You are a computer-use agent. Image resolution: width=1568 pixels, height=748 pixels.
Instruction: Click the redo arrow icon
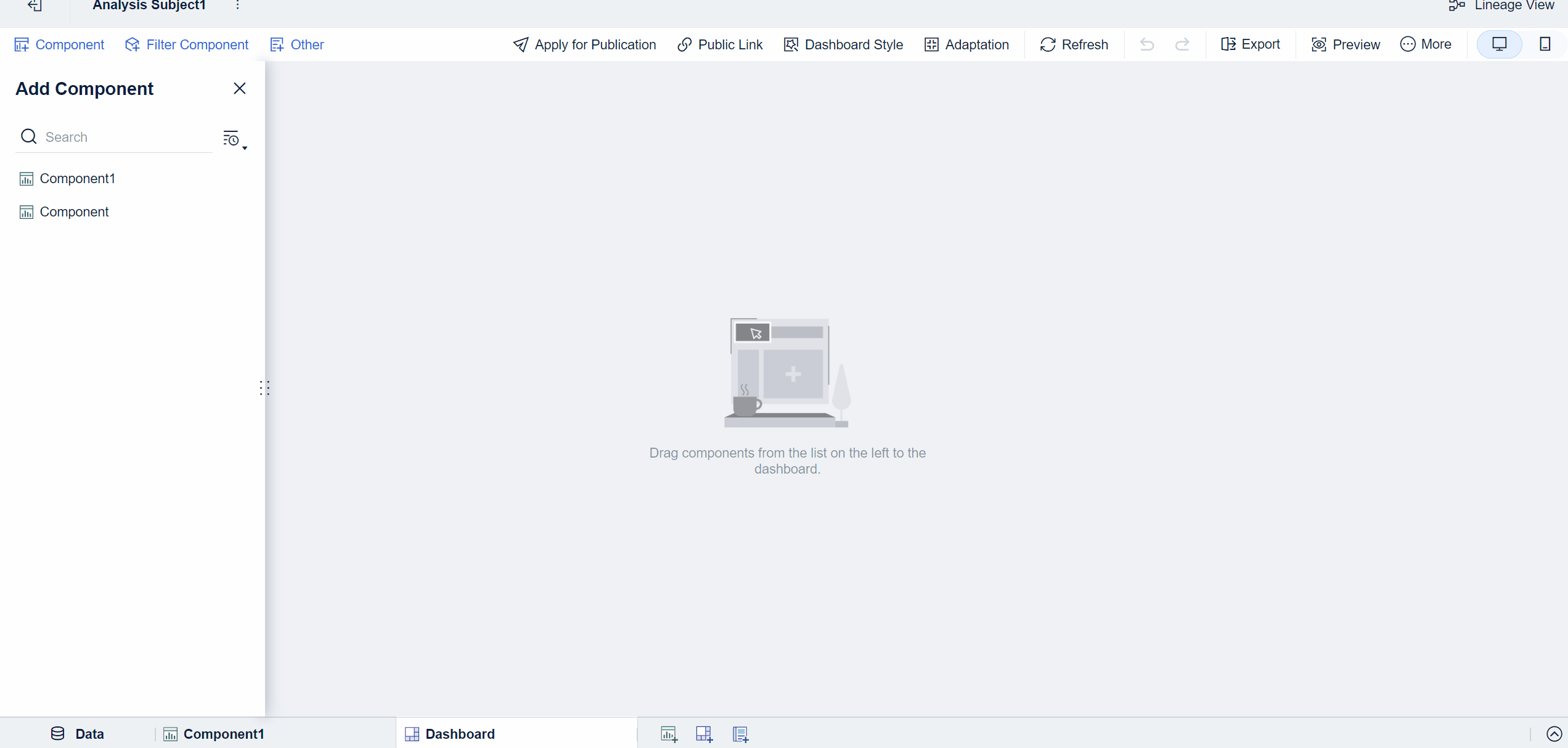1182,44
